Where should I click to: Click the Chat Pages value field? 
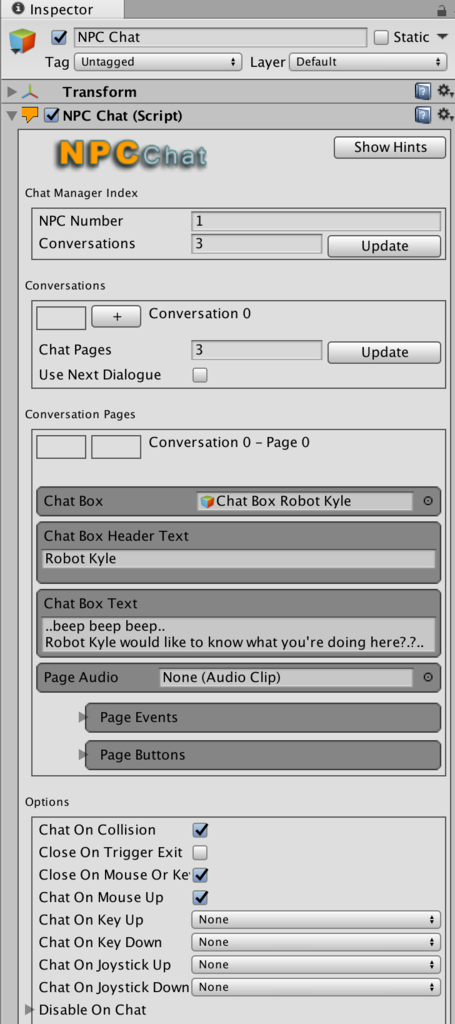tap(257, 350)
